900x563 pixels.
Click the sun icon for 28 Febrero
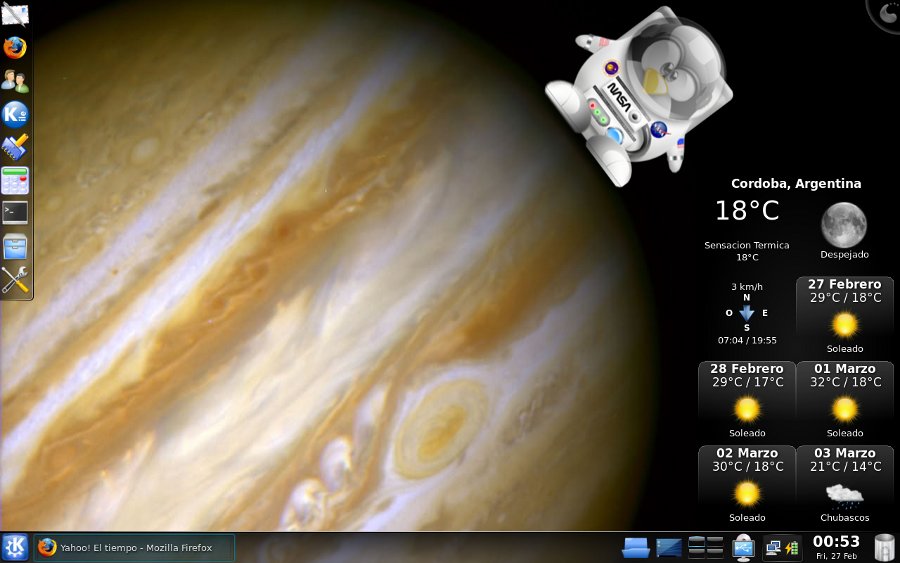(x=747, y=409)
